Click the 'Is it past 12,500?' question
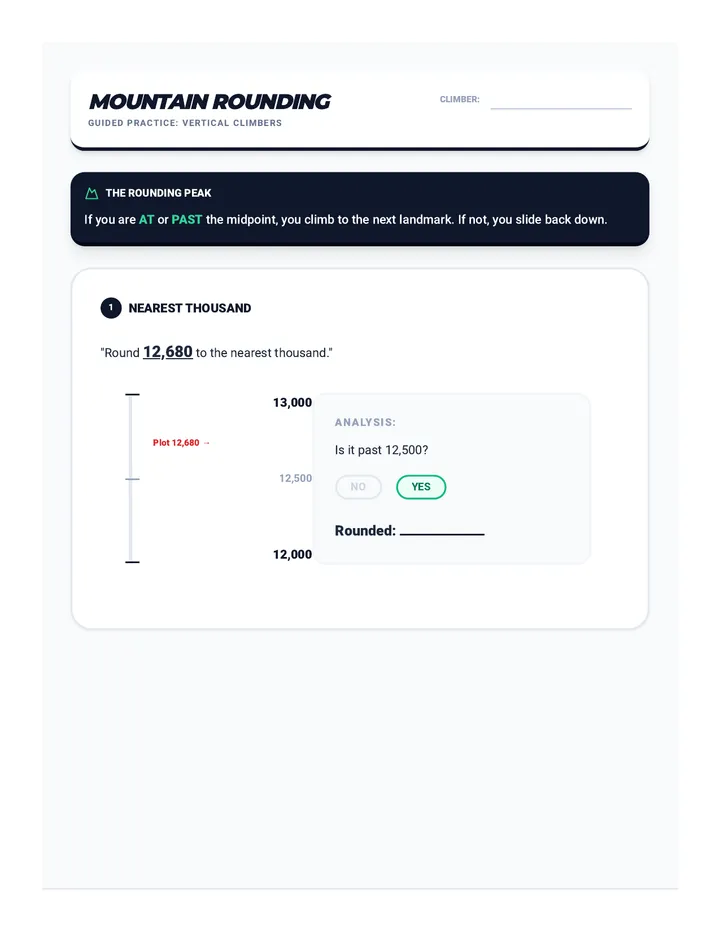The image size is (720, 932). click(x=381, y=450)
